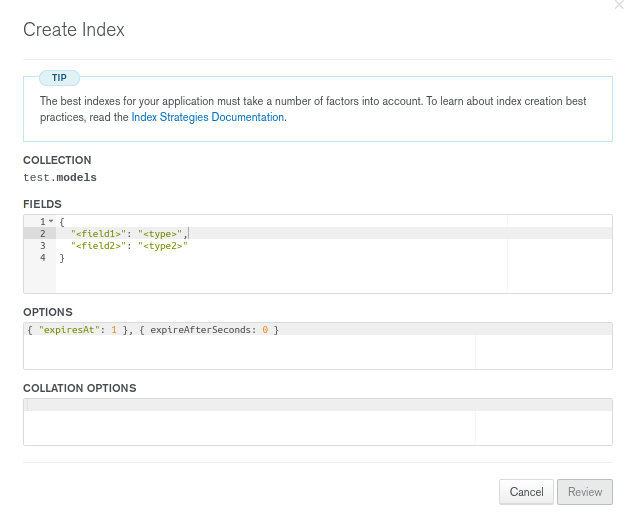
Task: Click the Create Index dialog title
Action: (74, 30)
